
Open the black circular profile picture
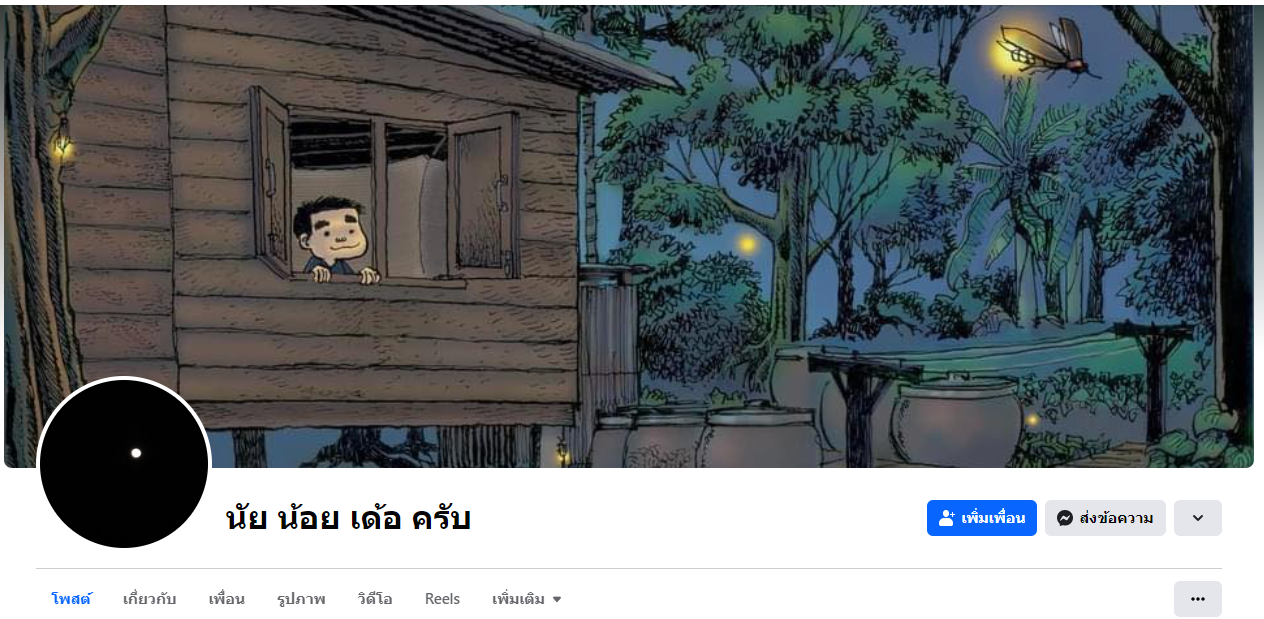(124, 464)
